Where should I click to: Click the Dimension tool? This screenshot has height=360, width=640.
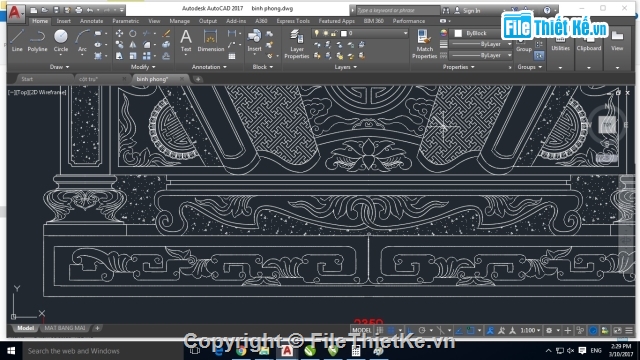click(211, 40)
